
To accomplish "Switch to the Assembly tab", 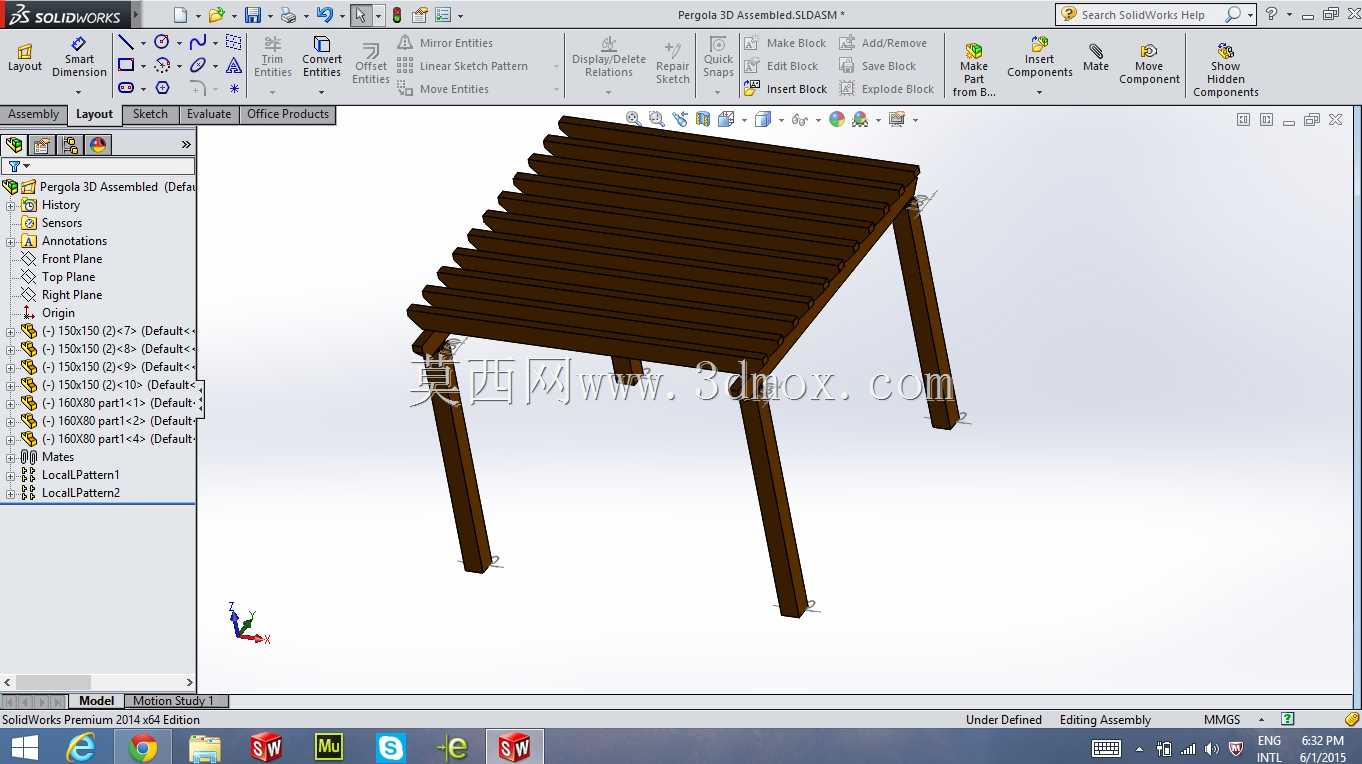I will point(34,114).
